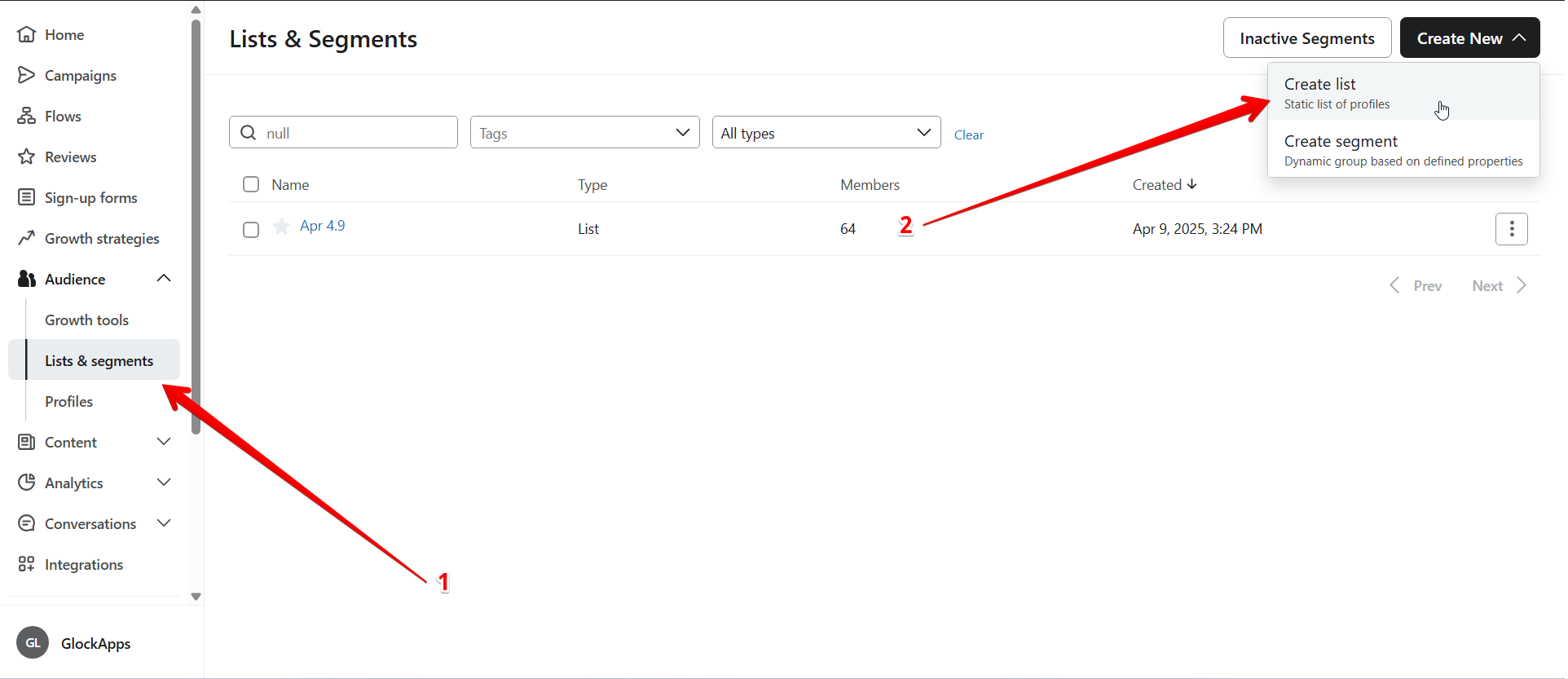Click the Conversations chat bubble icon
Image resolution: width=1568 pixels, height=679 pixels.
point(27,523)
